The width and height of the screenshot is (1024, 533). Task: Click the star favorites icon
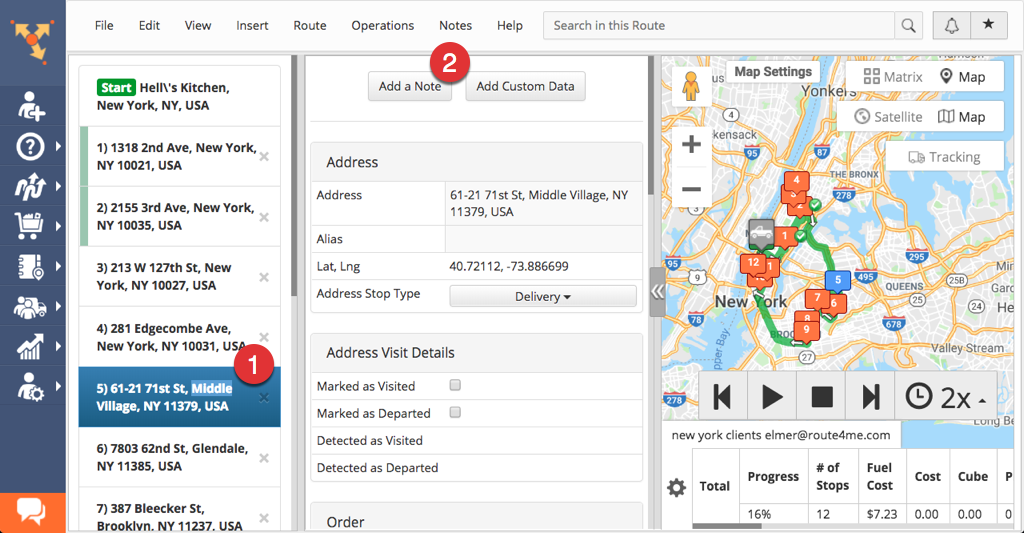pyautogui.click(x=989, y=25)
